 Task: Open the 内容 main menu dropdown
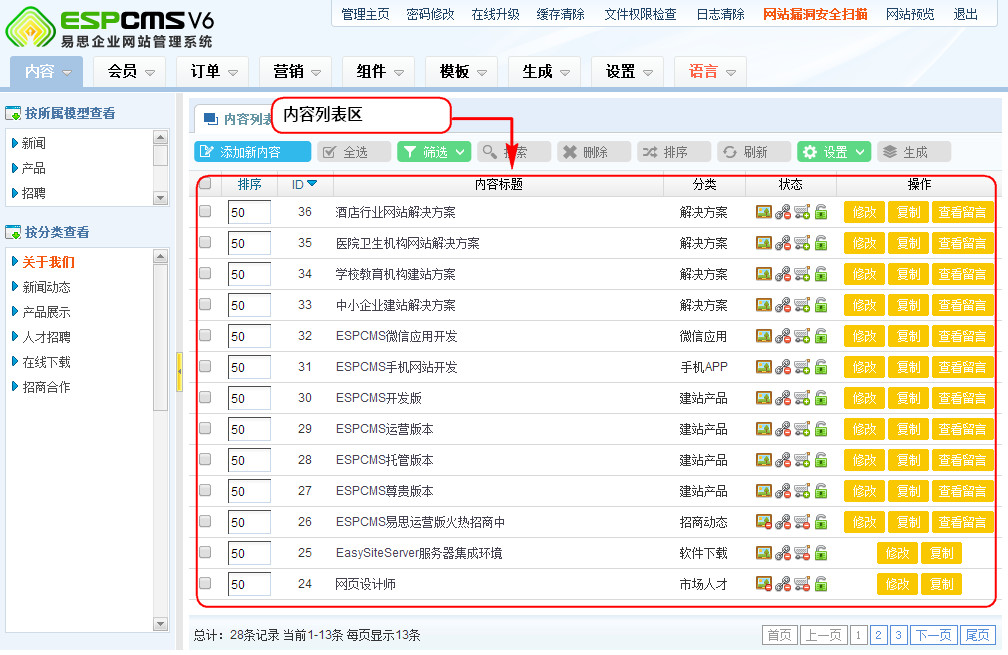click(46, 71)
